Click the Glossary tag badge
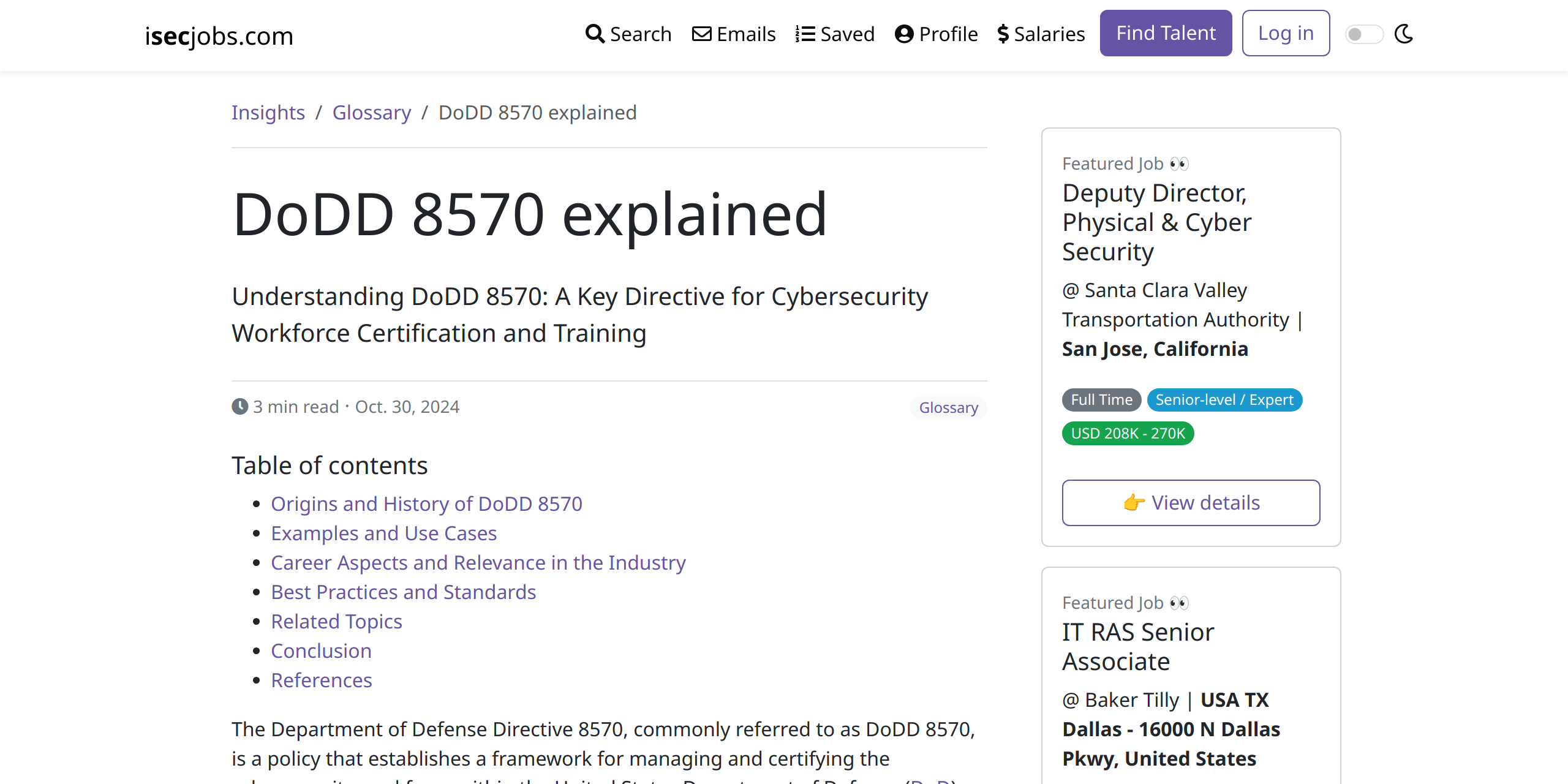1568x784 pixels. [948, 407]
